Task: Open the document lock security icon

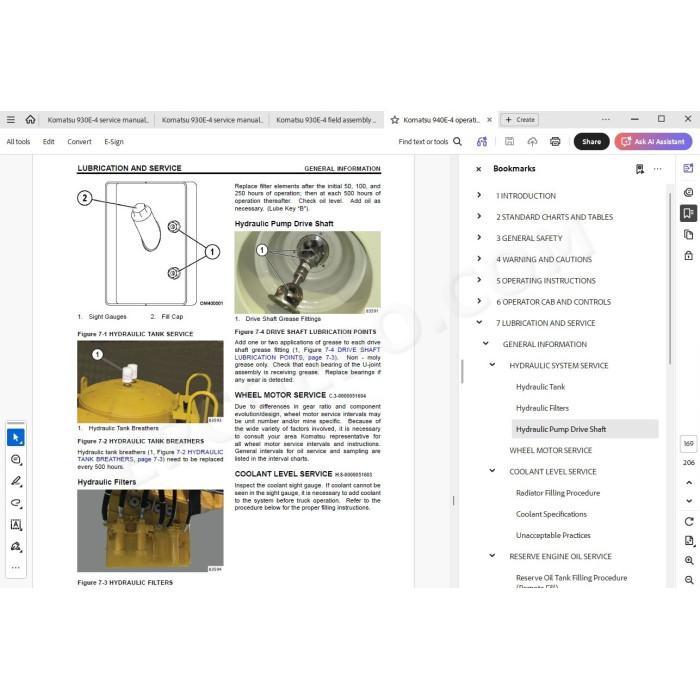Action: pos(688,255)
